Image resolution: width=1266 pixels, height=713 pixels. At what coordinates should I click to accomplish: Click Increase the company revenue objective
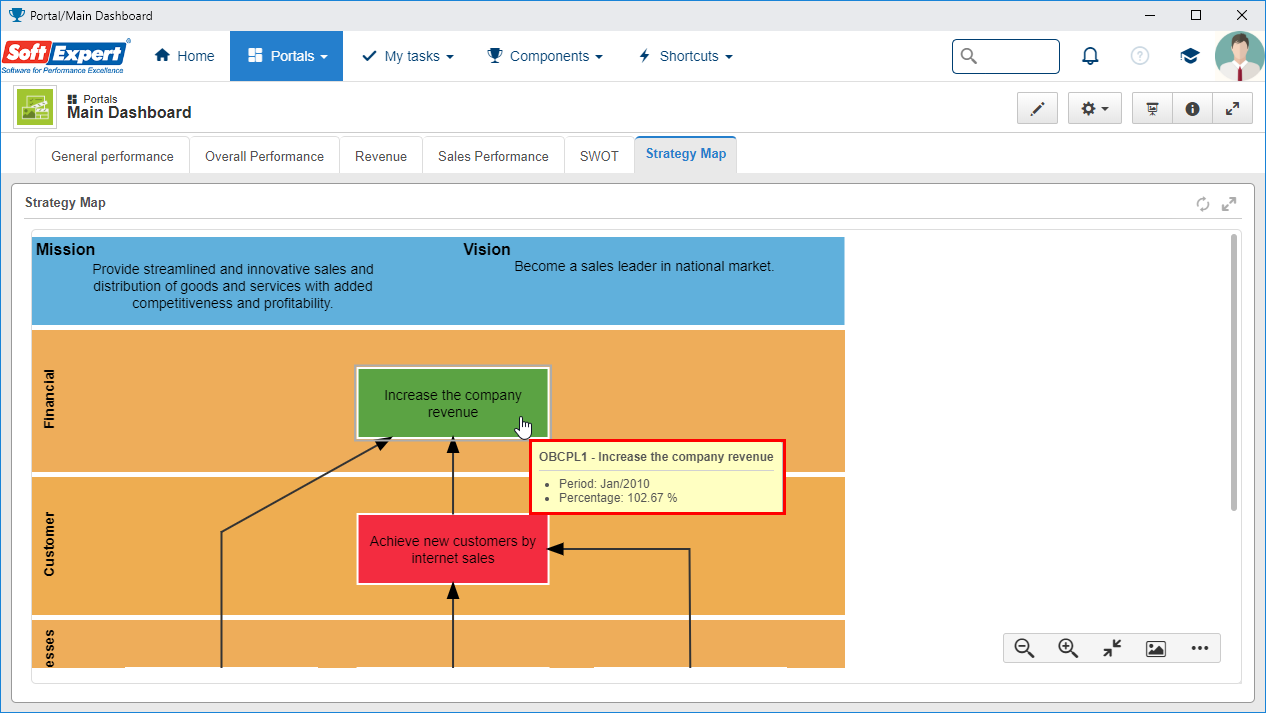point(453,403)
